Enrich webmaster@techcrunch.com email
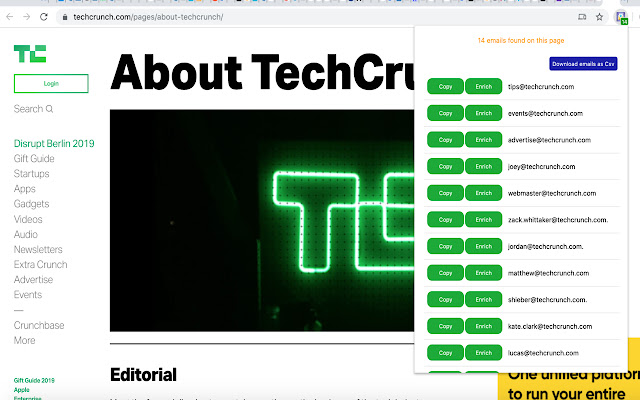 (484, 193)
